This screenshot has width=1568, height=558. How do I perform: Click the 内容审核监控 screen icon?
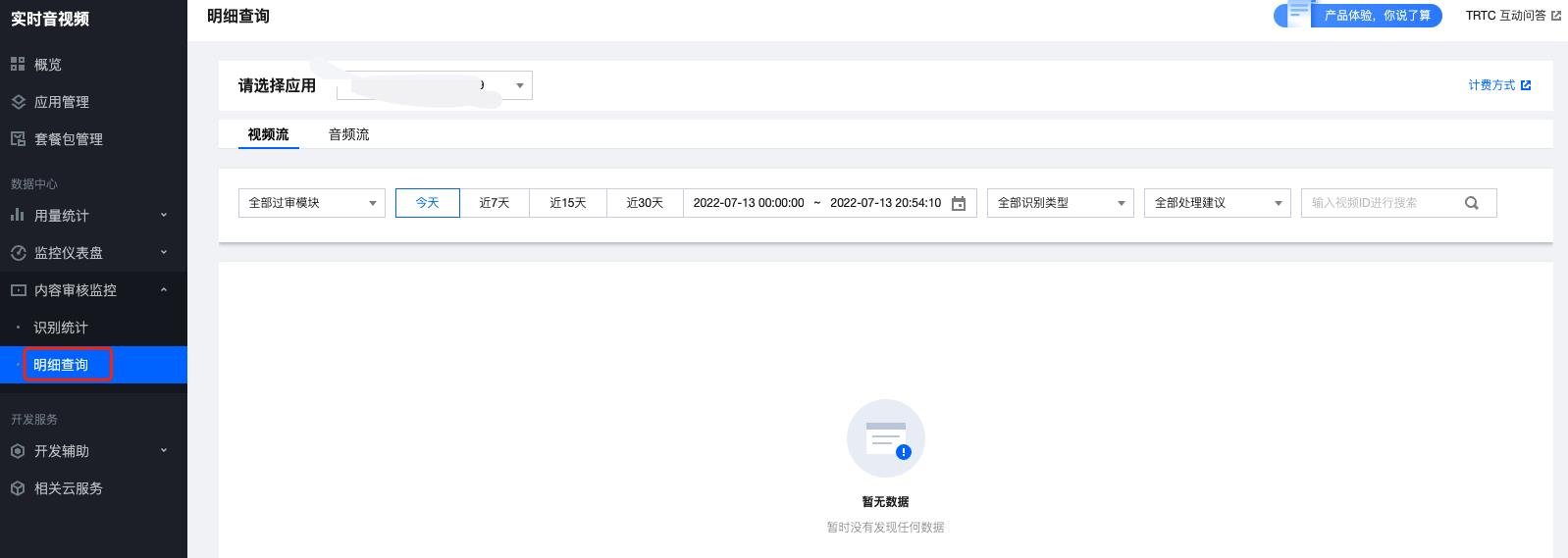click(x=18, y=290)
